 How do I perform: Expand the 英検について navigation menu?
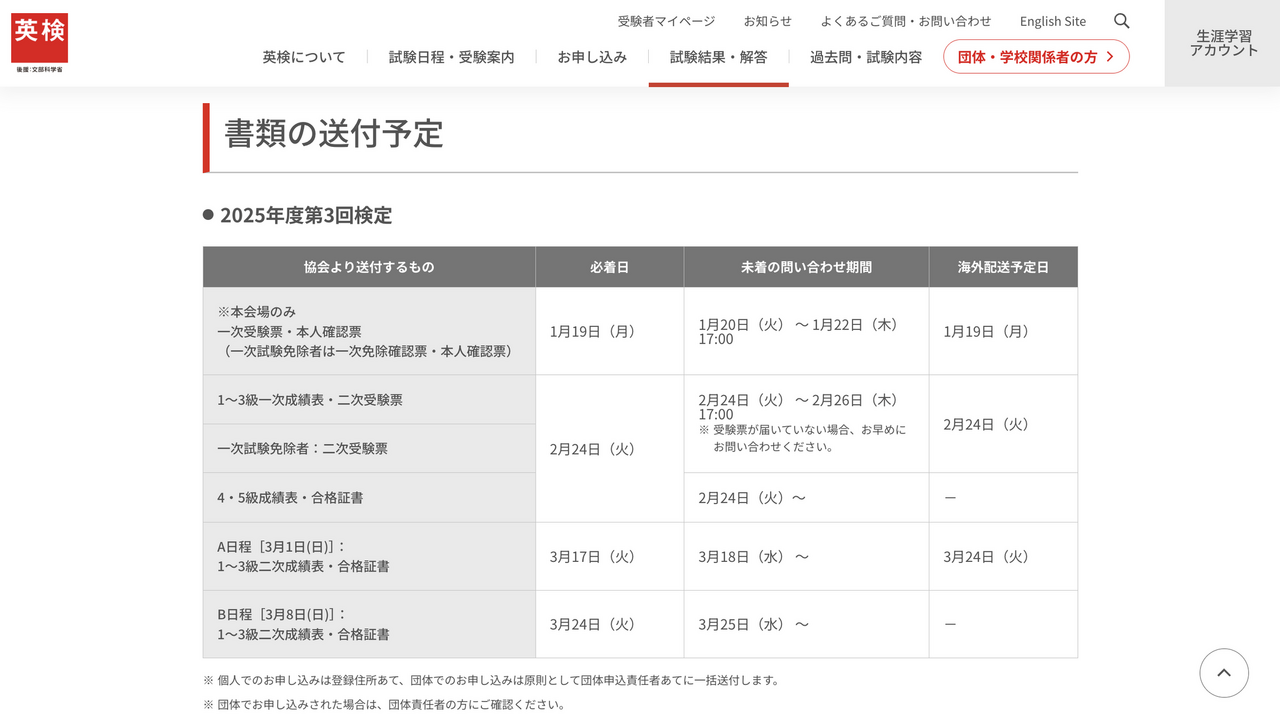(x=303, y=57)
